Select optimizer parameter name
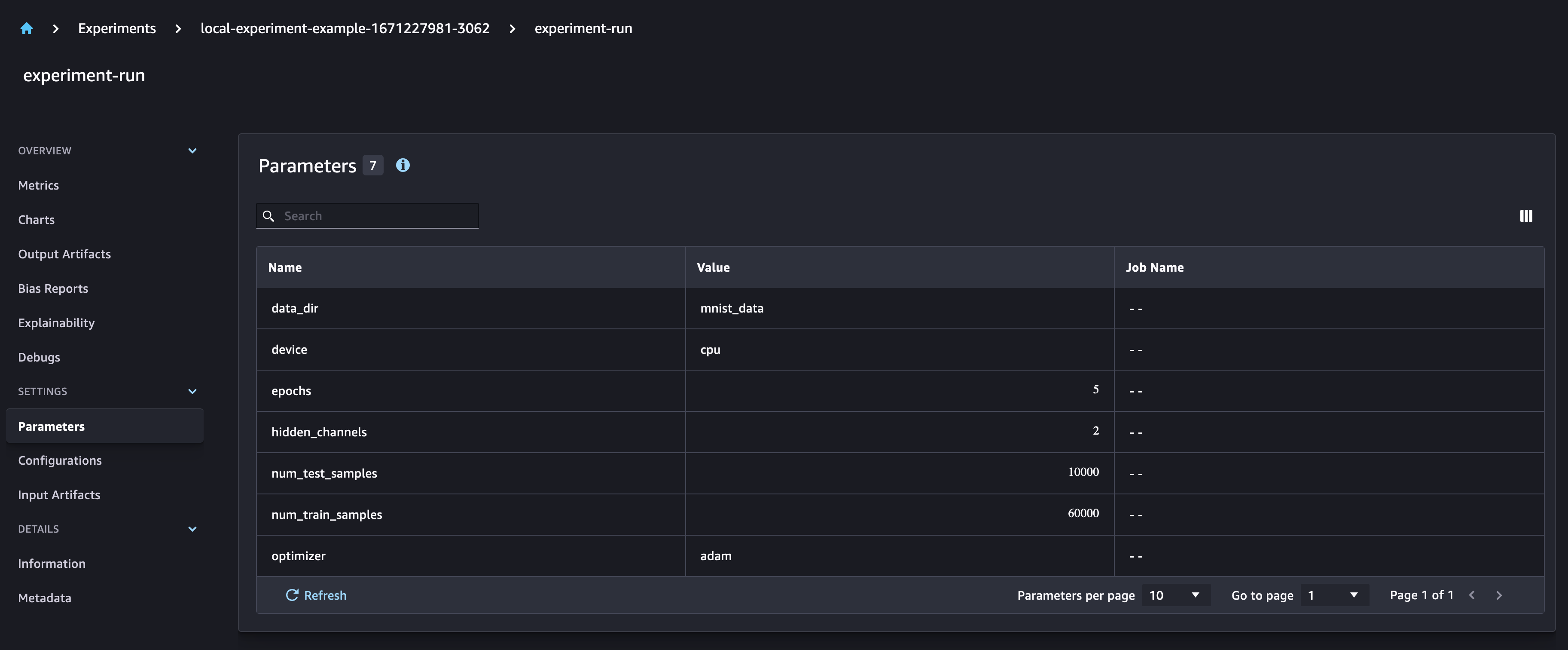Image resolution: width=1568 pixels, height=650 pixels. click(x=298, y=556)
